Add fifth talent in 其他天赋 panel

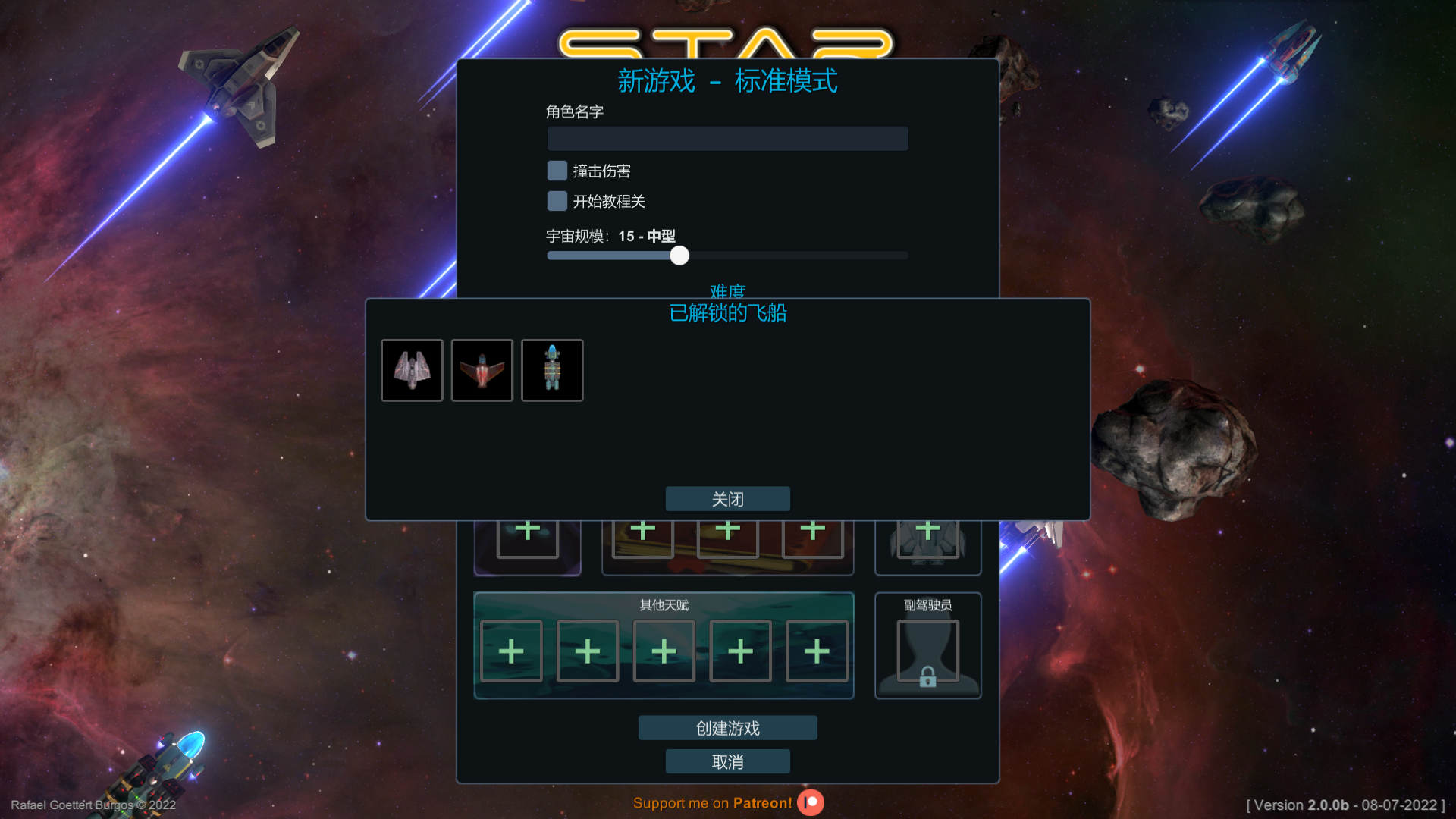click(x=817, y=651)
